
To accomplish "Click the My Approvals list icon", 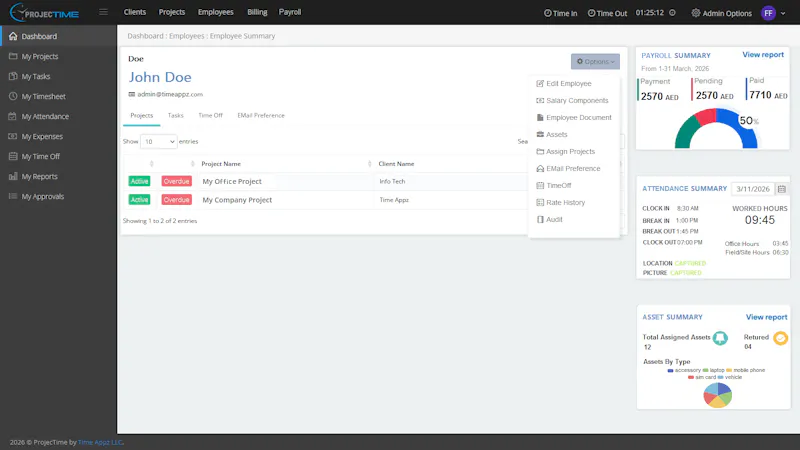I will (x=13, y=196).
